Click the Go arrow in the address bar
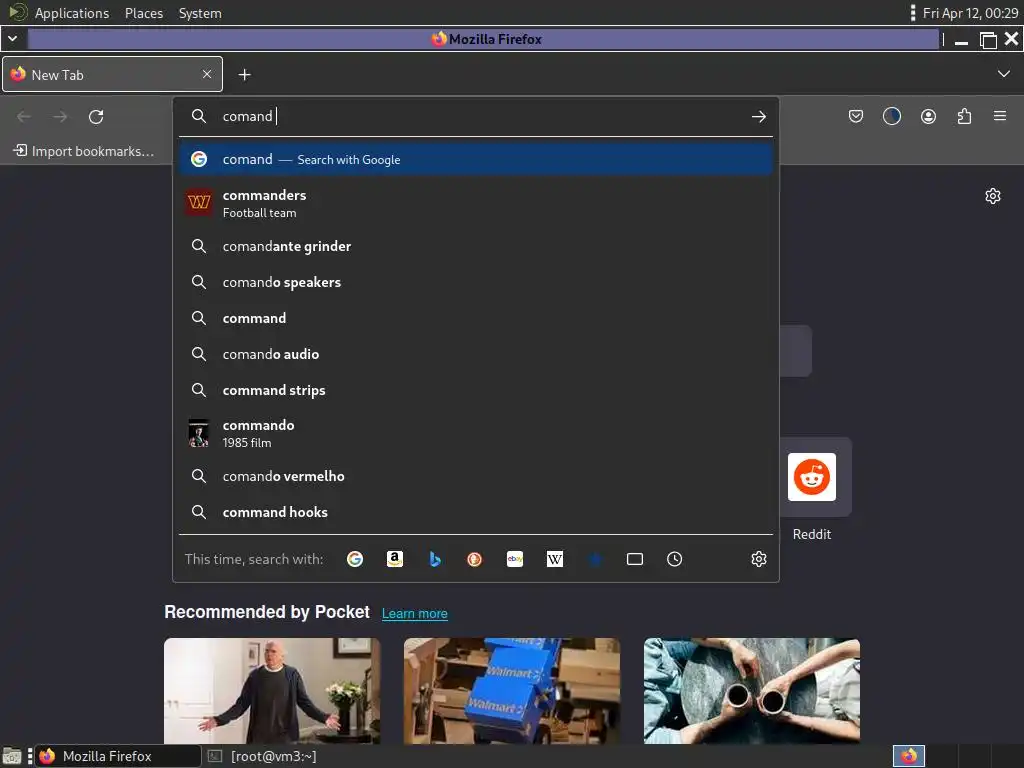Viewport: 1024px width, 768px height. click(758, 117)
